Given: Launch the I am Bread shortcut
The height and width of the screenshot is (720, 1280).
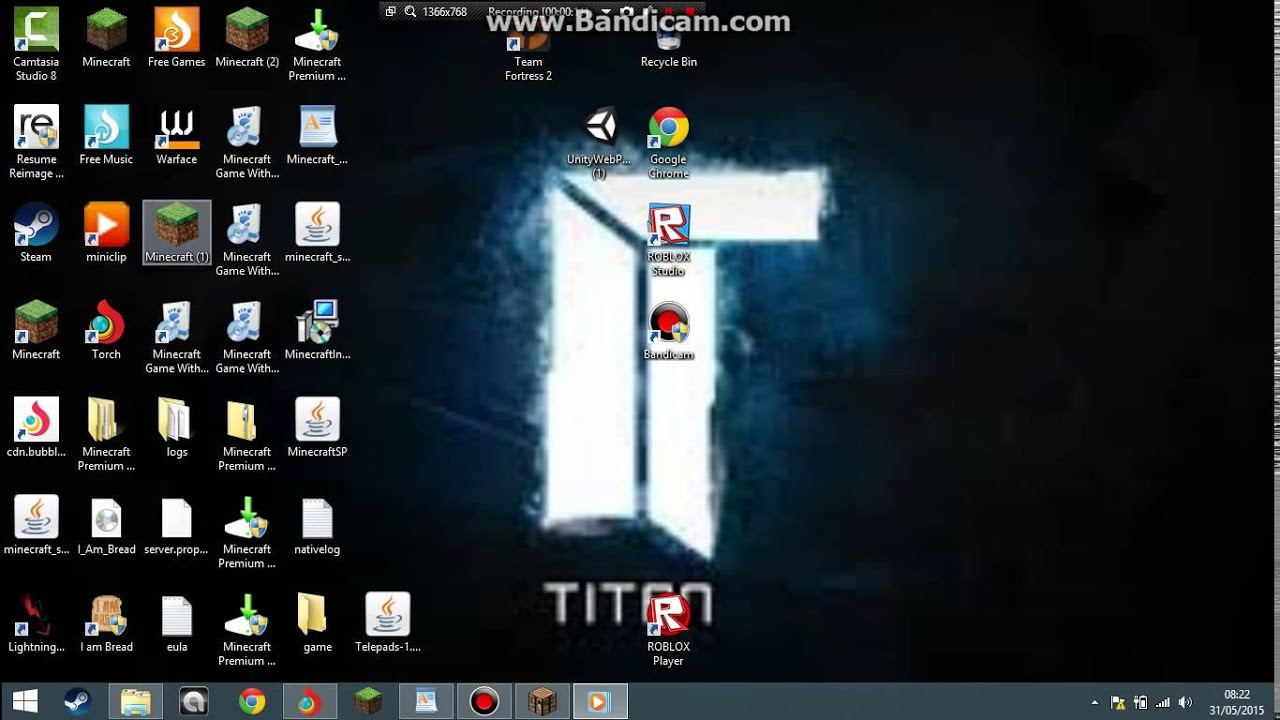Looking at the screenshot, I should [106, 623].
